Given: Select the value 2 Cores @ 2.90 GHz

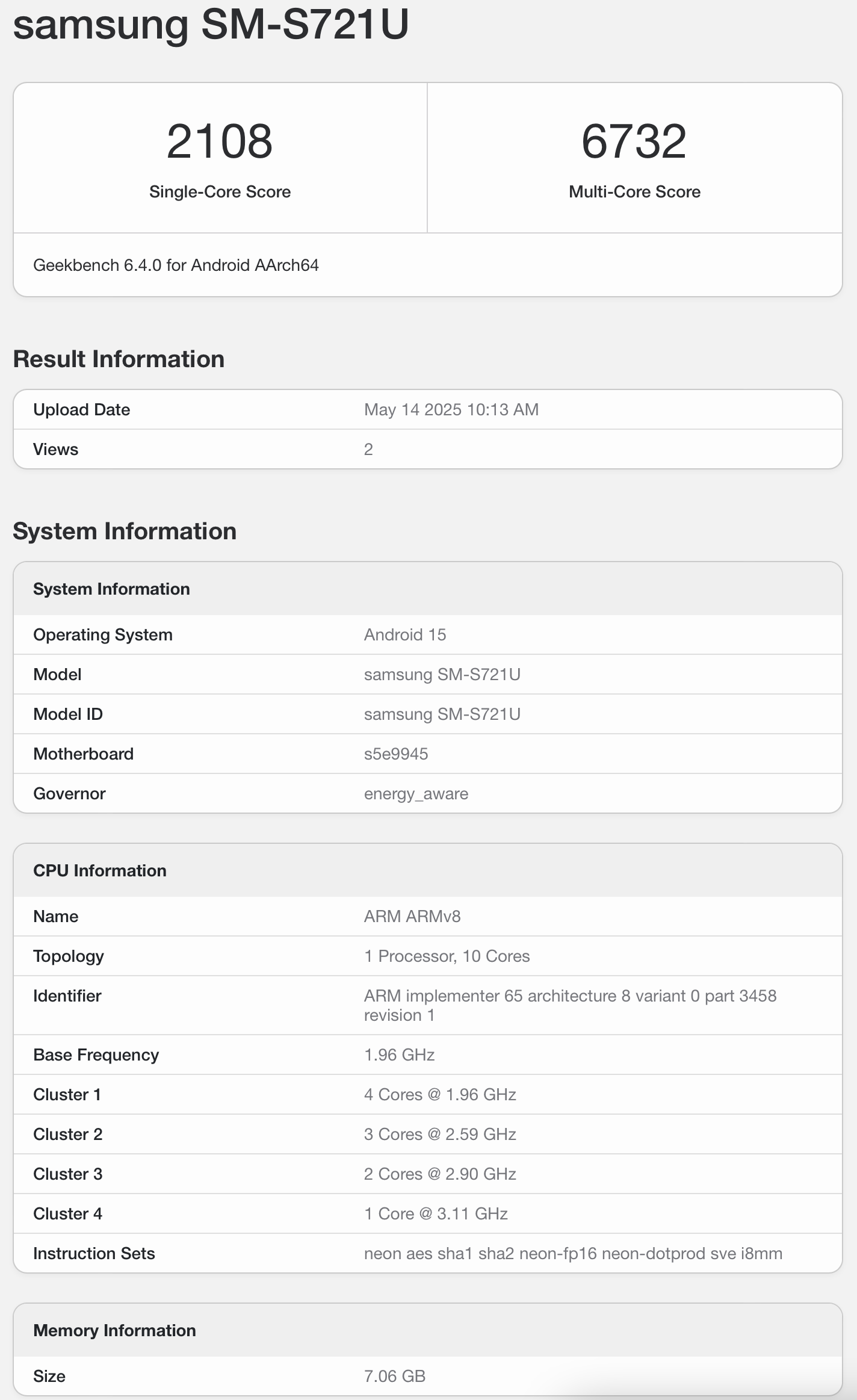Looking at the screenshot, I should pos(440,1174).
